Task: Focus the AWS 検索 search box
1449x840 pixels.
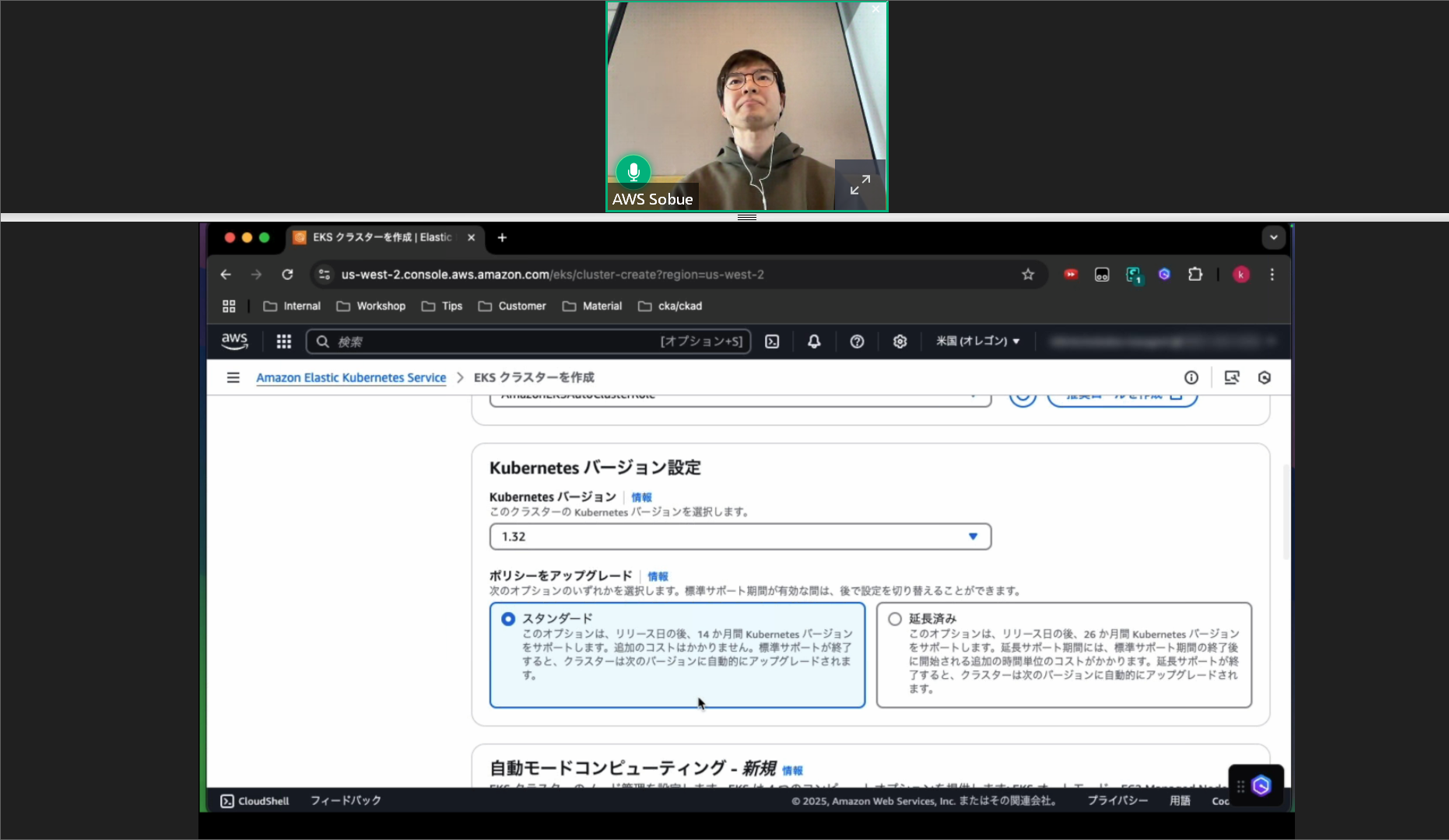Action: 528,341
